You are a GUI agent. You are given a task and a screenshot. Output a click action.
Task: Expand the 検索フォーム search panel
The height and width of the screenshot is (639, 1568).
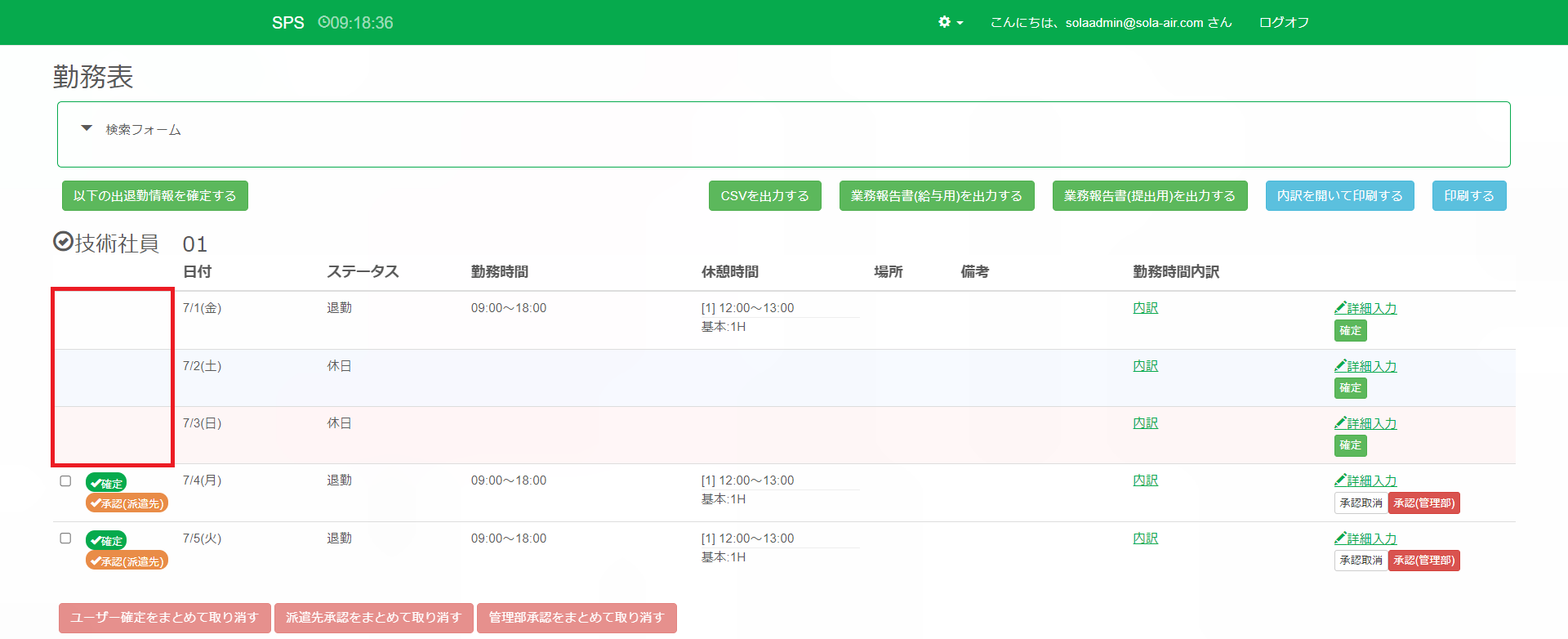(87, 128)
